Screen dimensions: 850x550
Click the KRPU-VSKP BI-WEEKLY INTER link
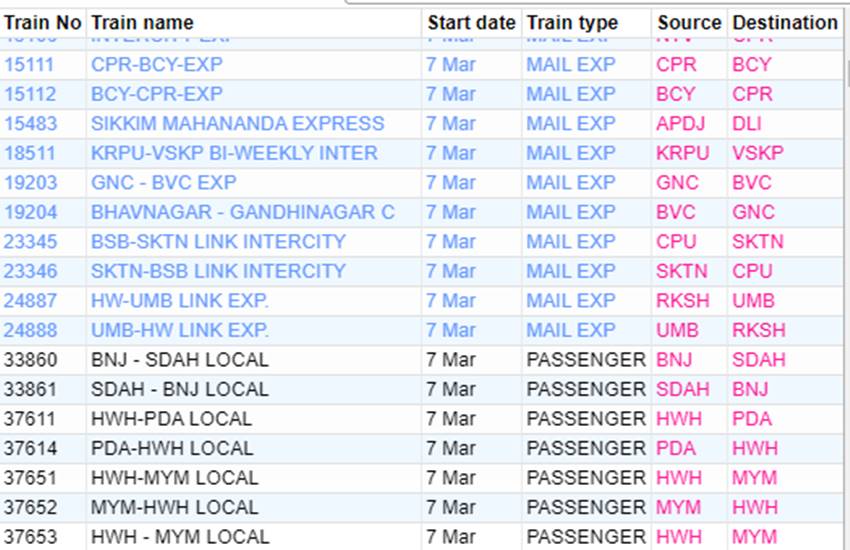click(234, 153)
